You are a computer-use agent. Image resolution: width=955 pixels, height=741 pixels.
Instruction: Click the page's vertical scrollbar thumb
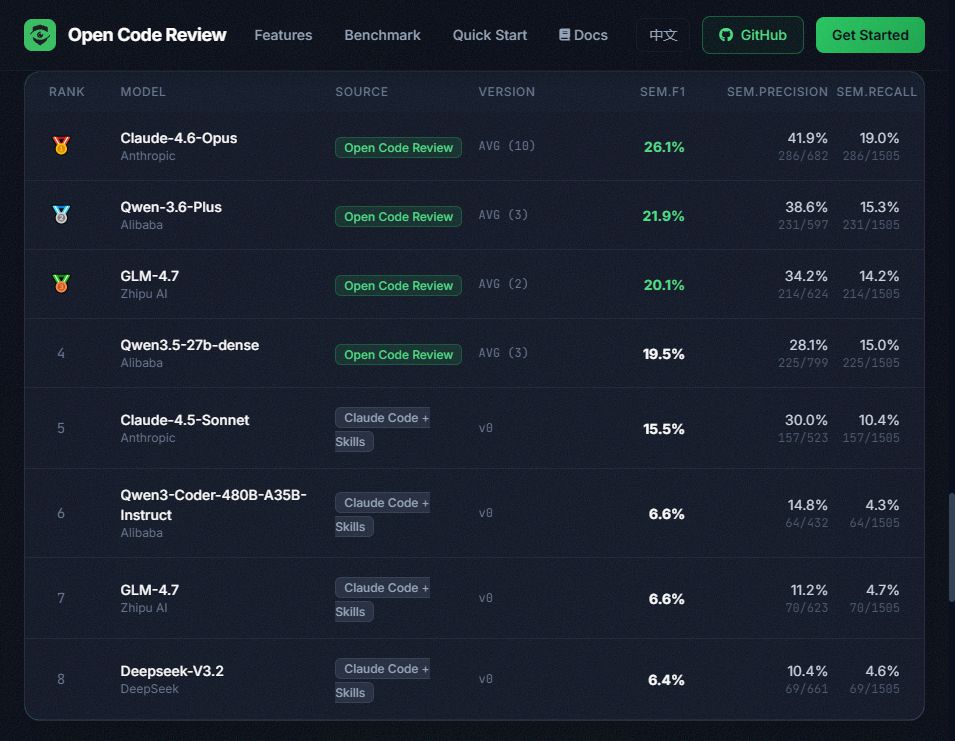coord(951,547)
